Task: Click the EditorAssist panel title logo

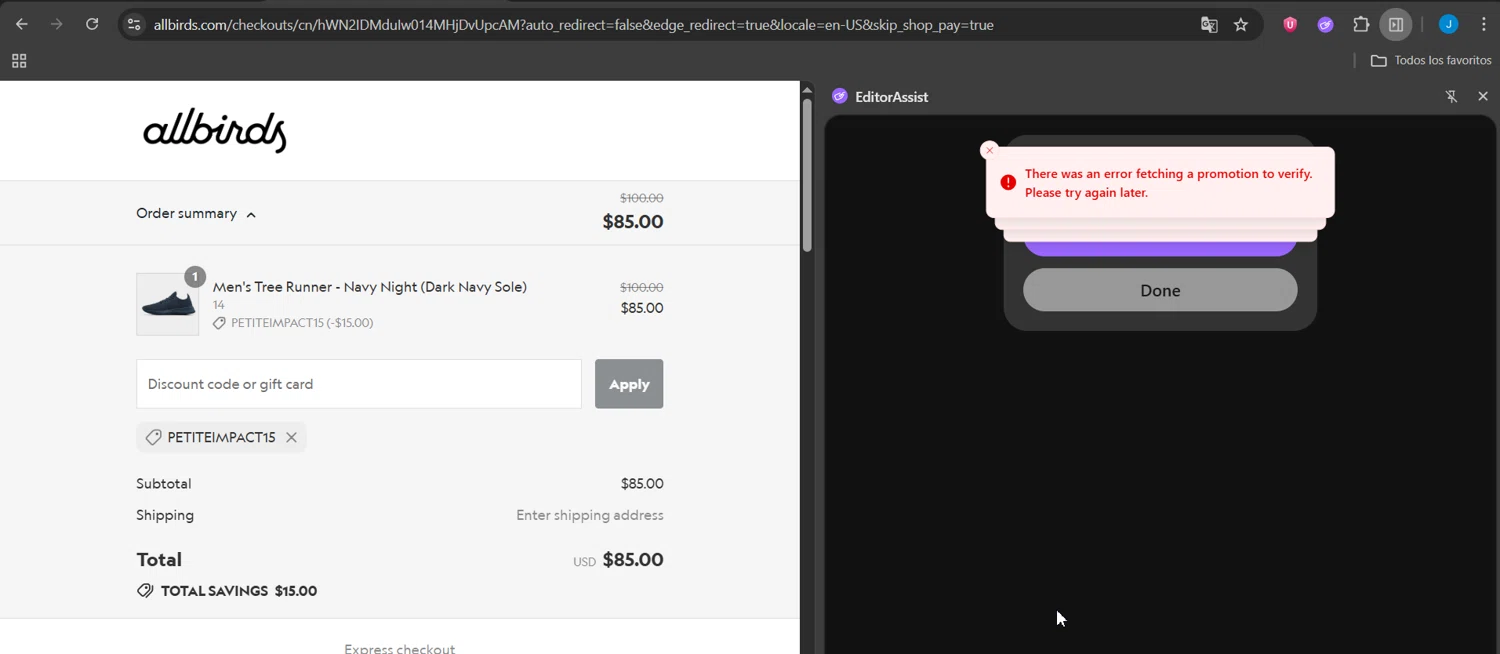Action: coord(840,97)
